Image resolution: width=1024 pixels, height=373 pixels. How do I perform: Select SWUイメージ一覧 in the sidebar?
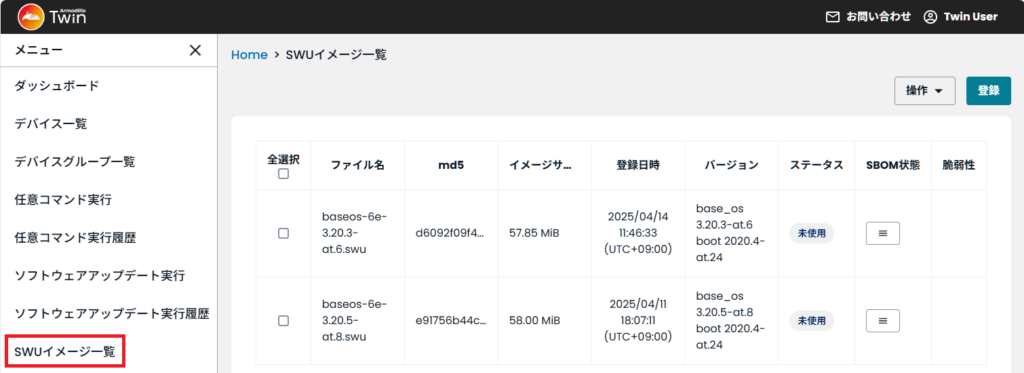pyautogui.click(x=65, y=351)
